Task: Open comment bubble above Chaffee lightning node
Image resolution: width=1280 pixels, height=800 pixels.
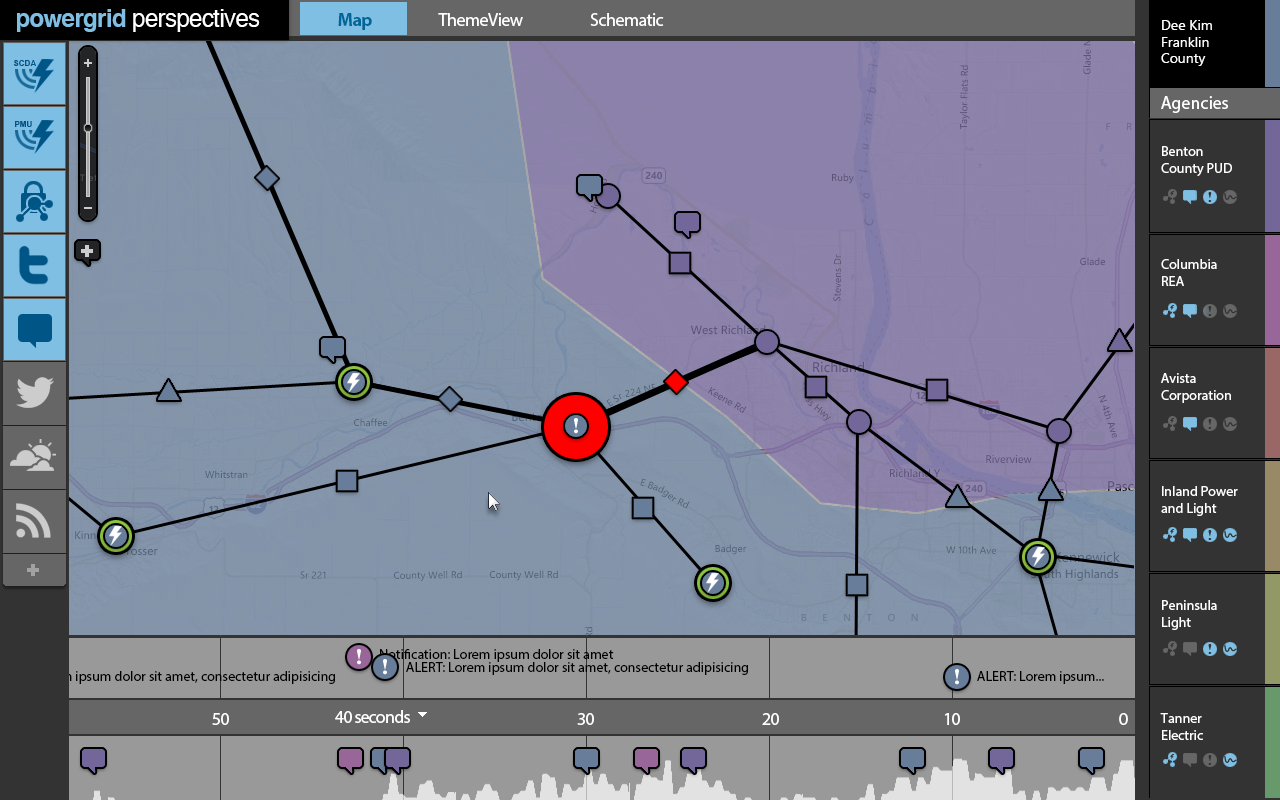Action: click(x=332, y=349)
